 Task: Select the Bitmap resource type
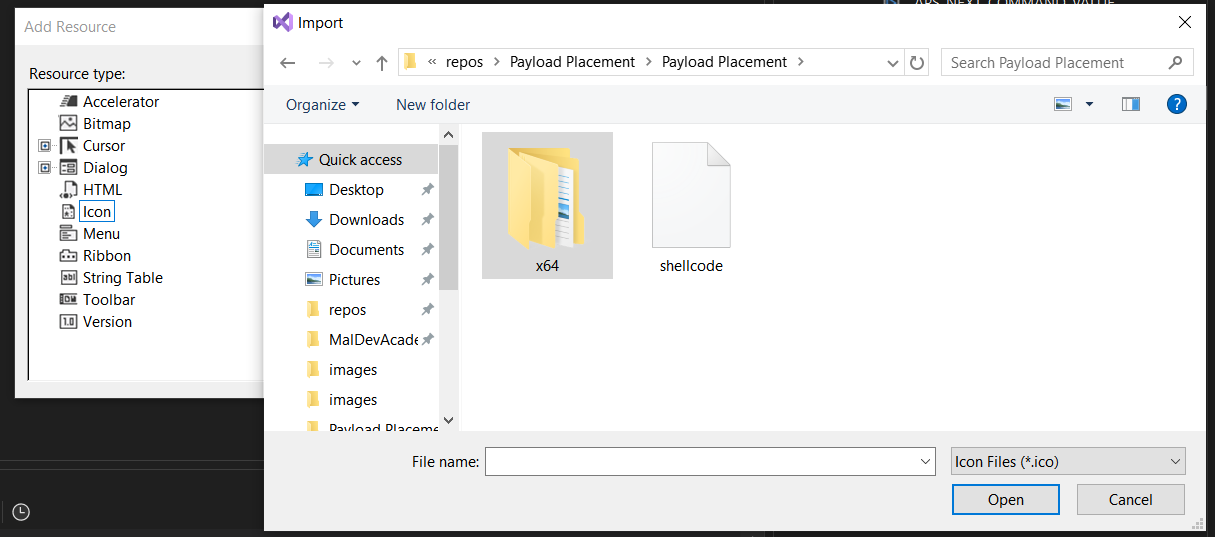coord(106,124)
